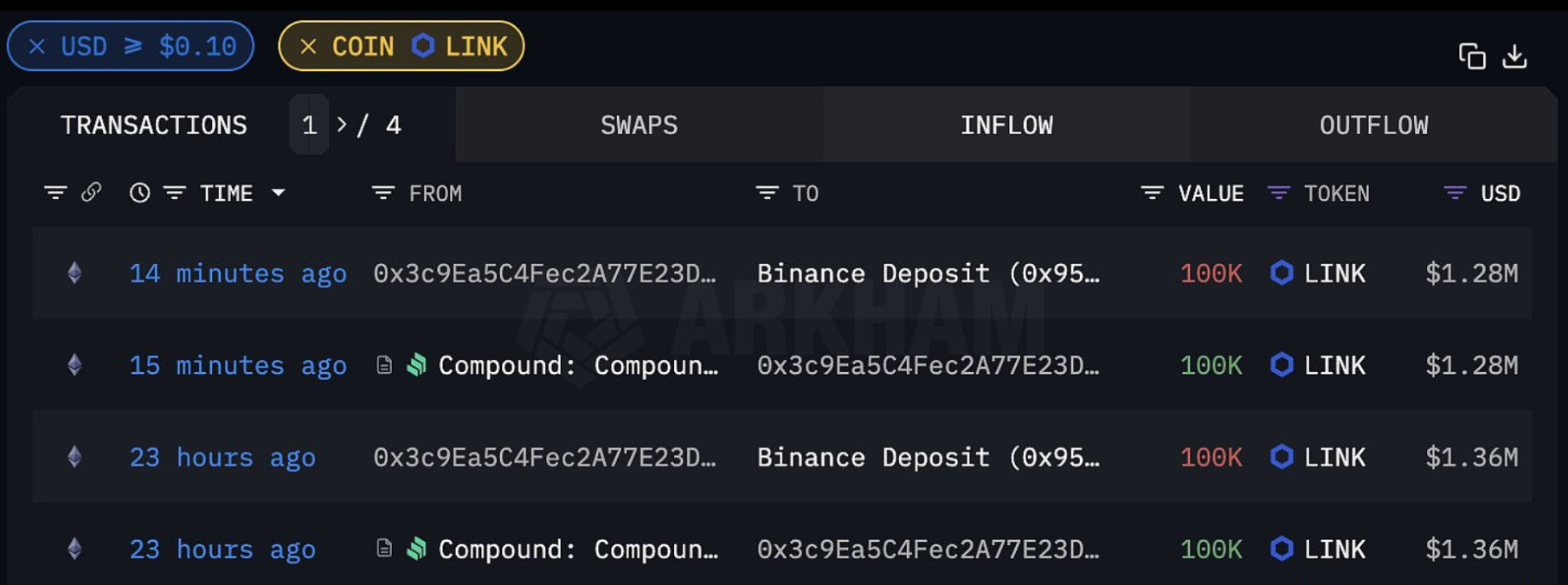Expand the TIME sort dropdown arrow
The width and height of the screenshot is (1568, 585).
(x=279, y=193)
